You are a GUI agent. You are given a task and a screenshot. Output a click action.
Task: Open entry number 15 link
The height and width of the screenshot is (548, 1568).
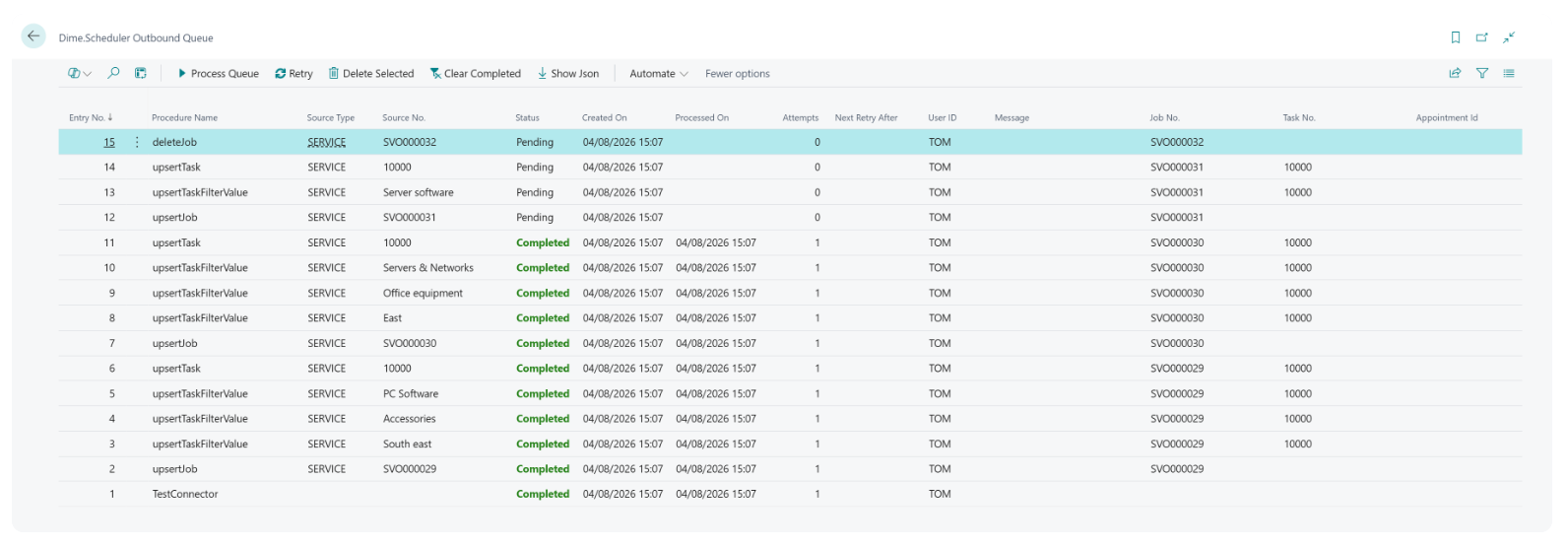(109, 142)
